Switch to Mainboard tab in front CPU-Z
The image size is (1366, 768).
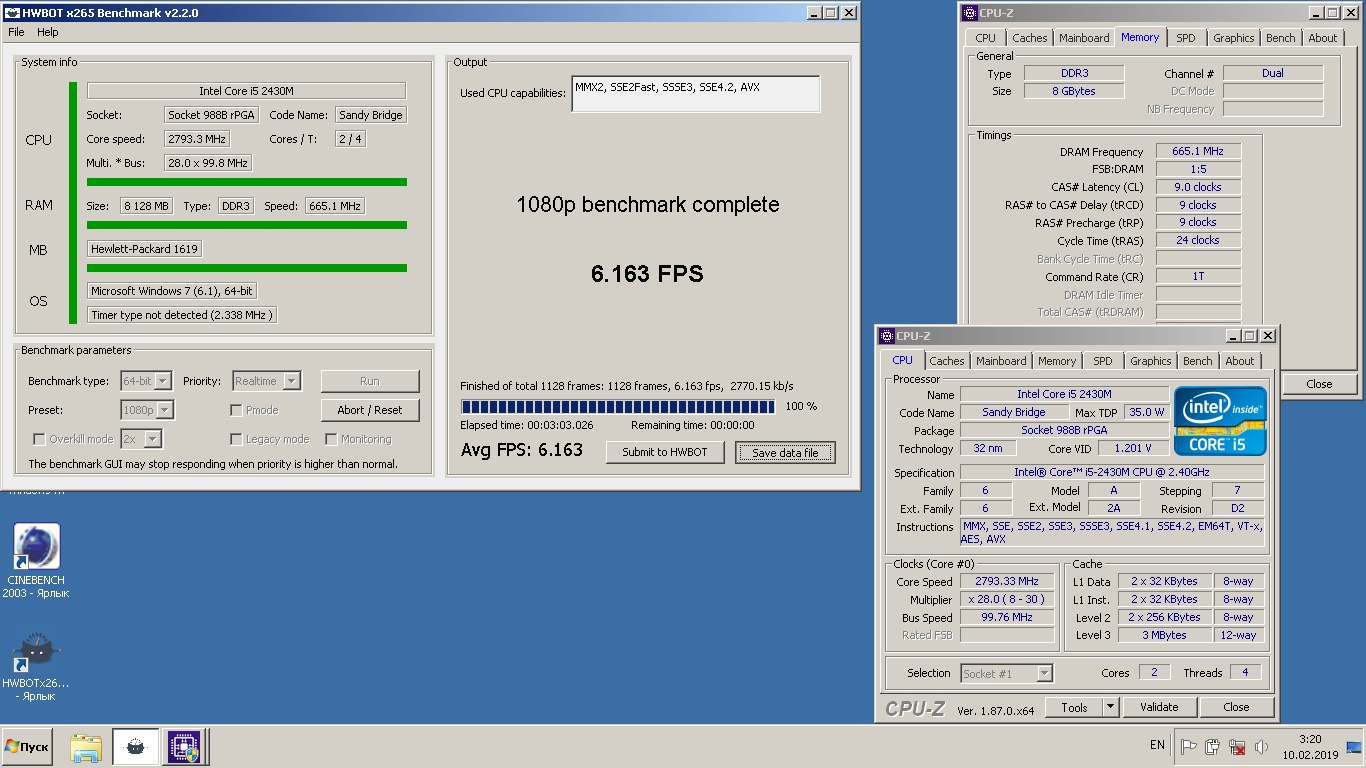pyautogui.click(x=1001, y=361)
